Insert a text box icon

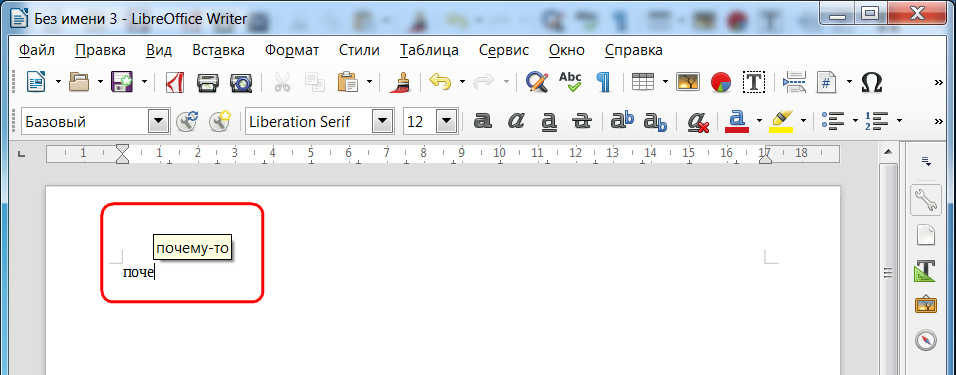754,82
